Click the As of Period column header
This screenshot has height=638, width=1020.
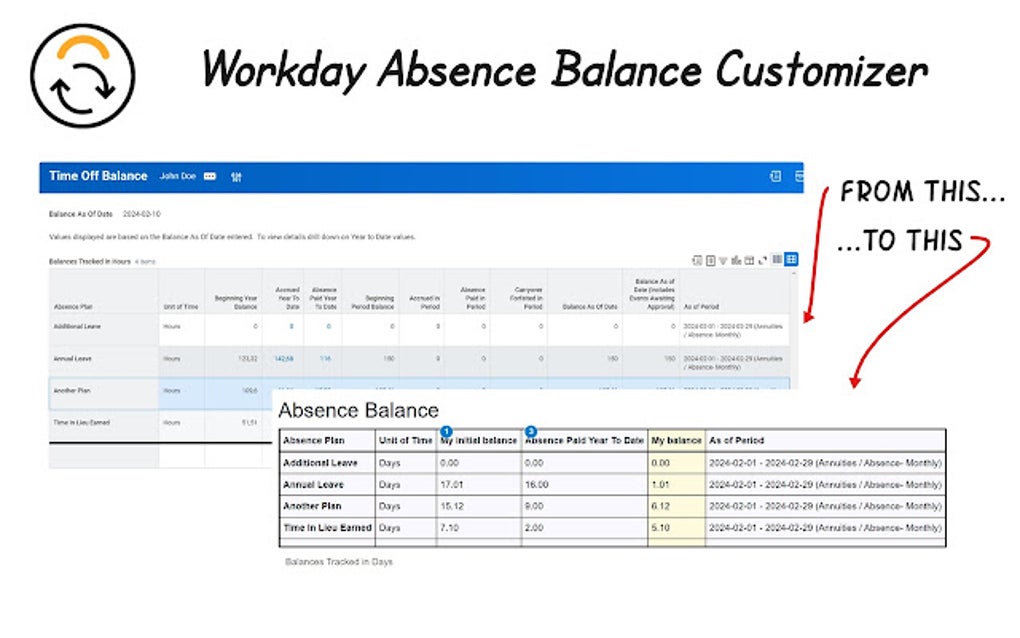pos(740,440)
